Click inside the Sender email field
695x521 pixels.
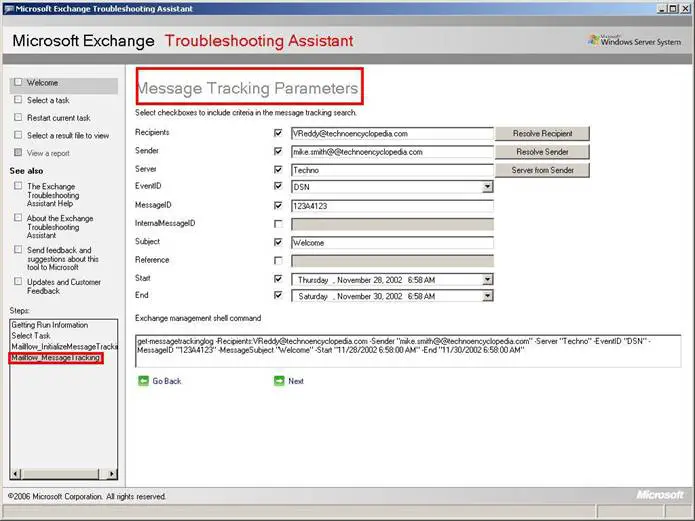tap(392, 152)
